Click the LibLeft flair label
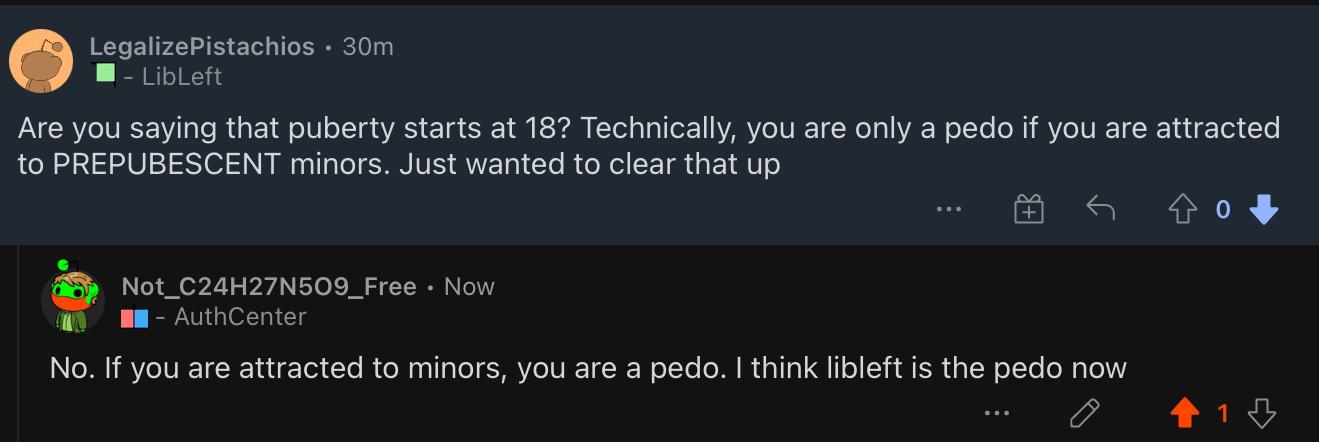The height and width of the screenshot is (442, 1319). (x=182, y=76)
